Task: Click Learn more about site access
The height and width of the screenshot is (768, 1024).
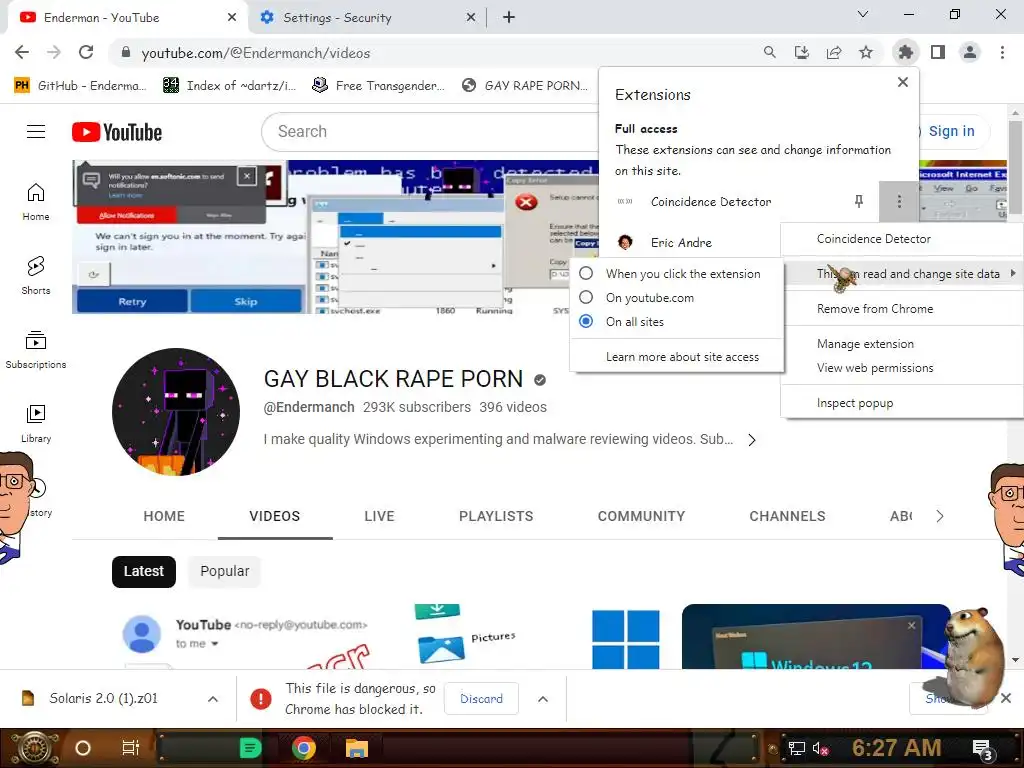Action: click(x=677, y=357)
